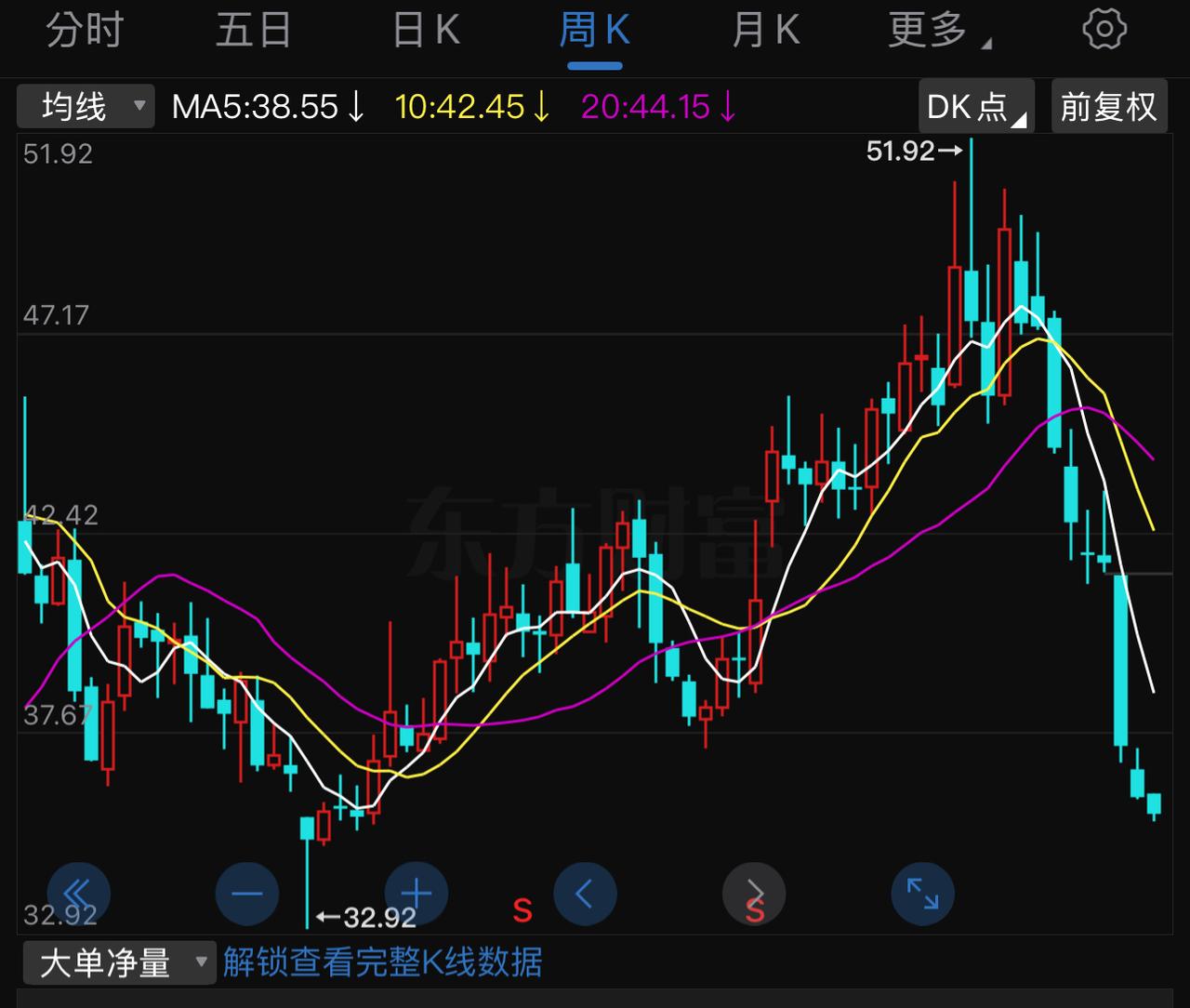Zoom out chart with minus button
The width and height of the screenshot is (1190, 1008).
click(247, 895)
